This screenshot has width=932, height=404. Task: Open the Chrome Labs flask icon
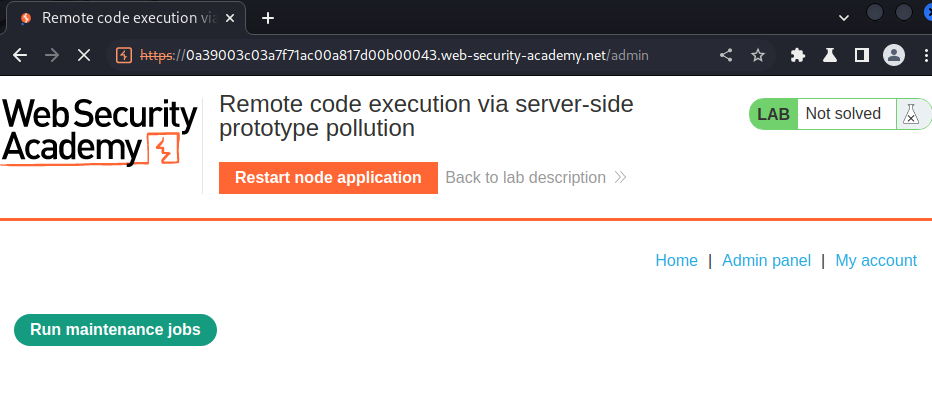[830, 55]
